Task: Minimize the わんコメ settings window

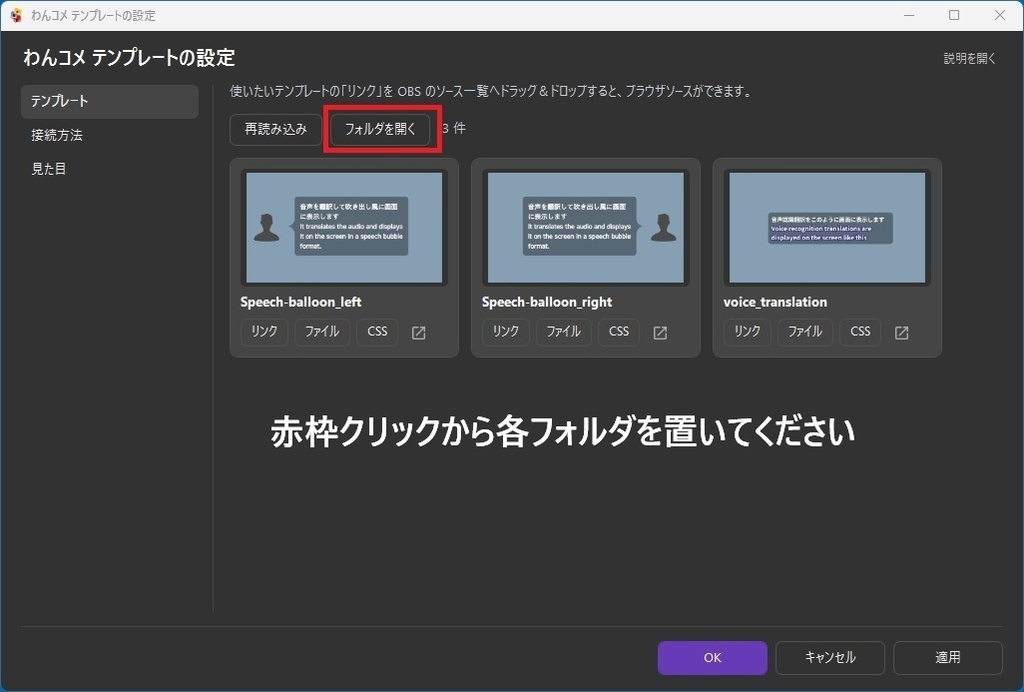Action: pos(909,15)
